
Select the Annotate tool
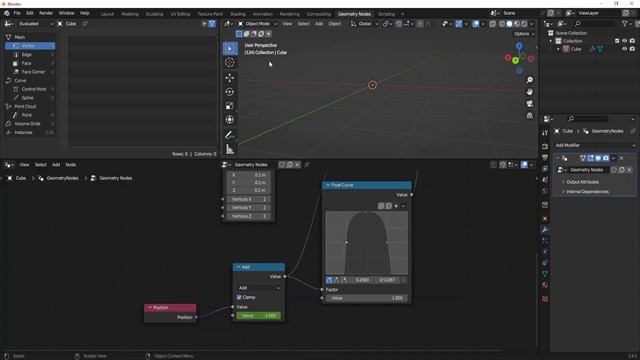click(x=230, y=135)
